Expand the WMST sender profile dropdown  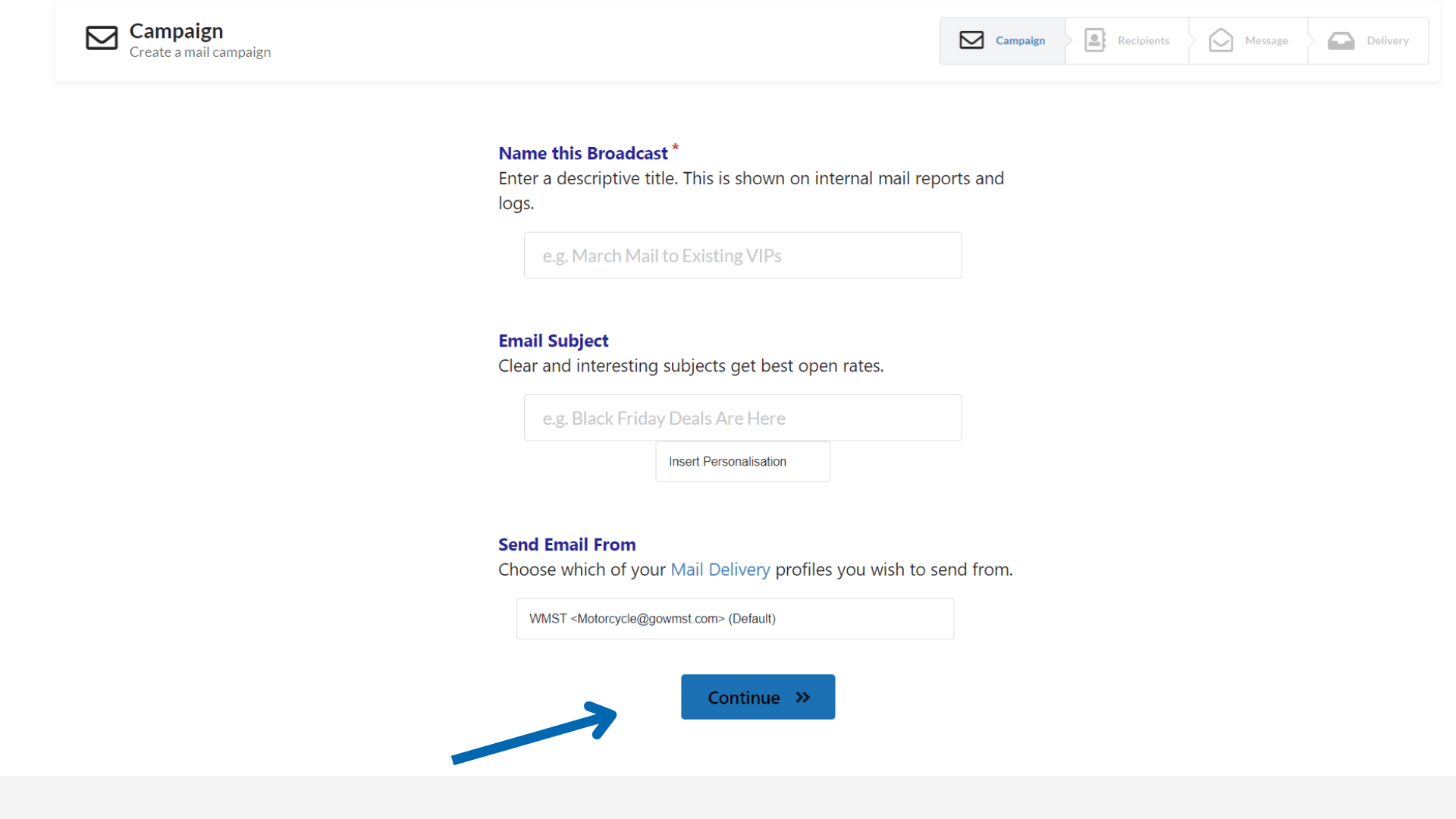pos(734,619)
